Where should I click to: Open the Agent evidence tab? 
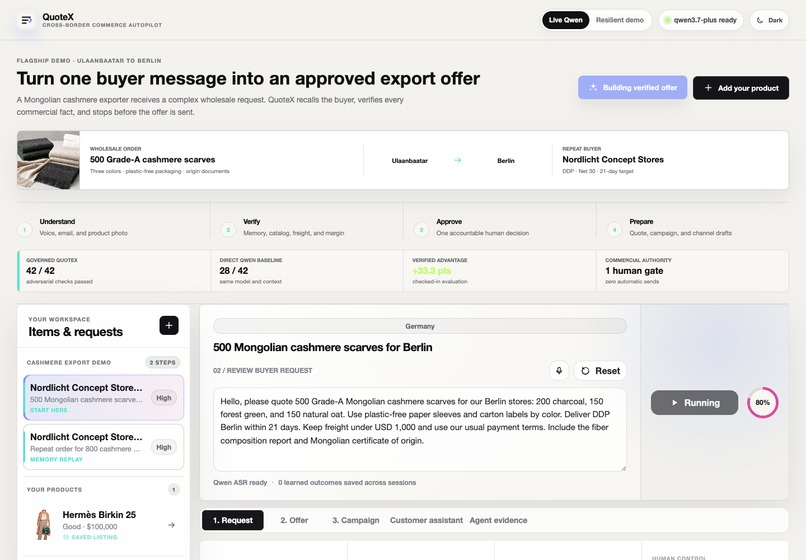coord(499,520)
